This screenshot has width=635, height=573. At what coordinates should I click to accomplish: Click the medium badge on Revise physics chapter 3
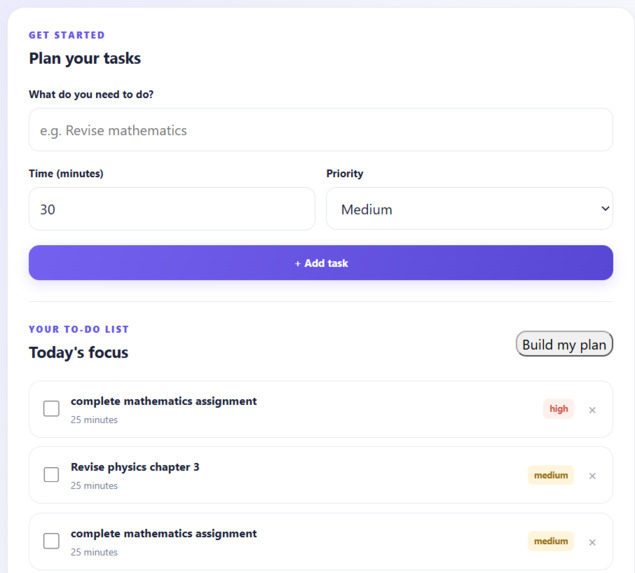(551, 475)
